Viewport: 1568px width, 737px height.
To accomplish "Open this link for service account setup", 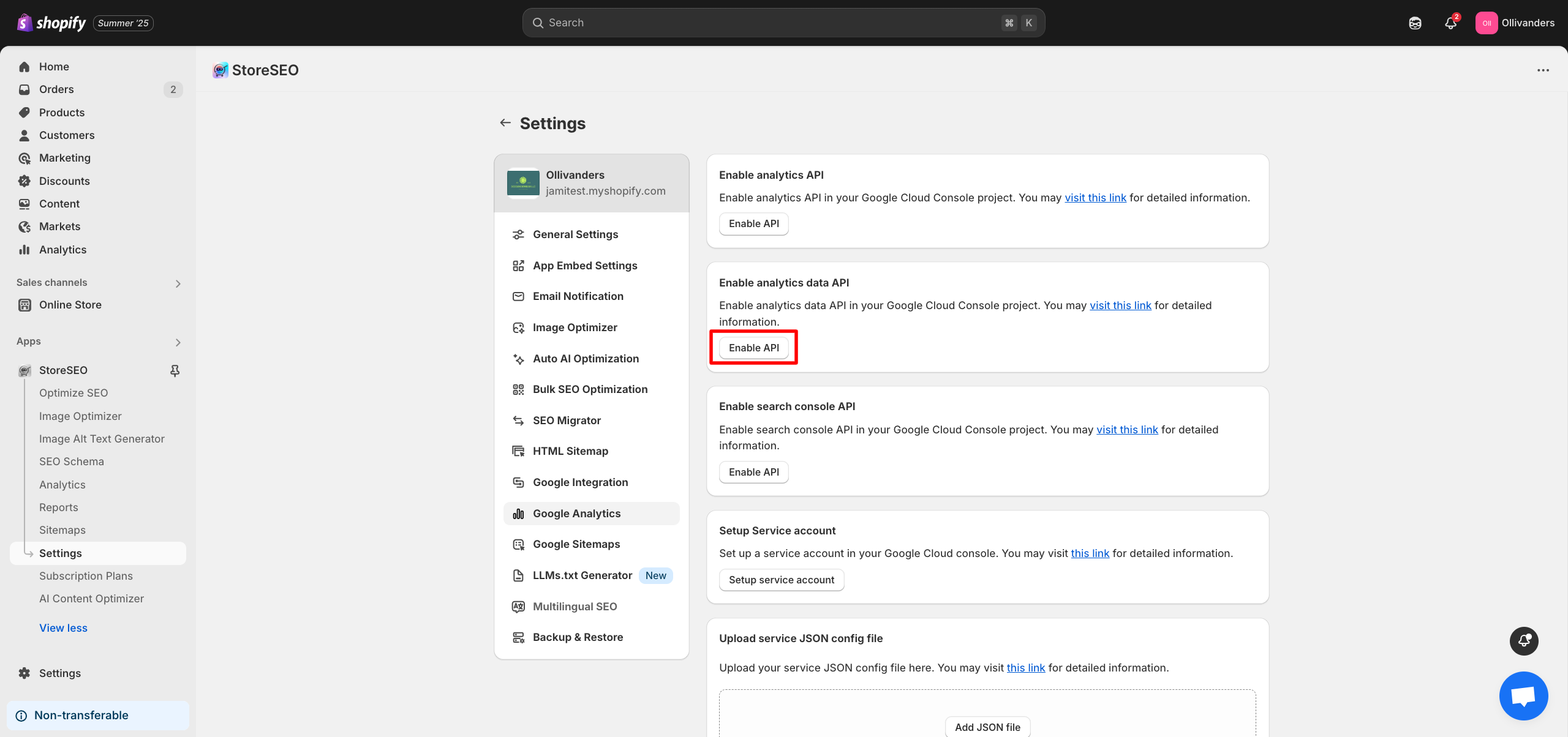I will point(1090,553).
